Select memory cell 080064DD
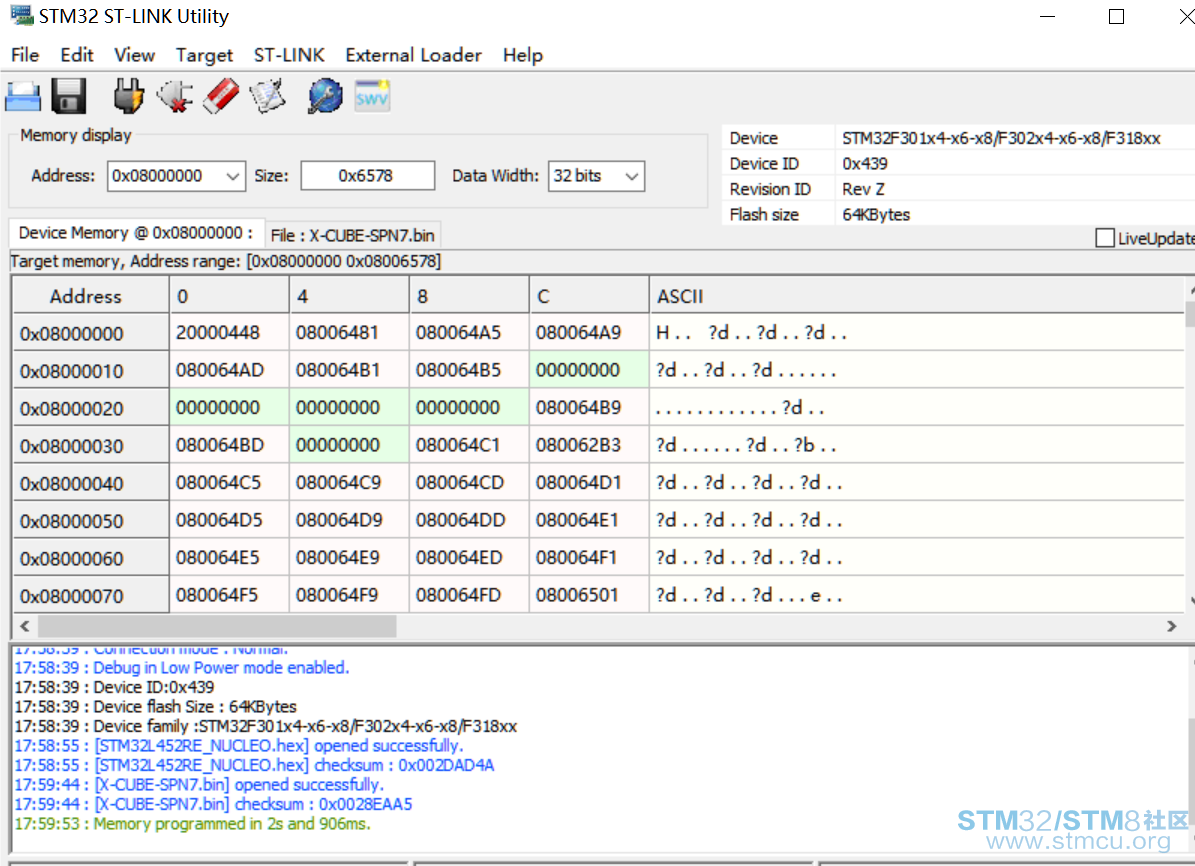Screen dimensions: 1195x866 [469, 520]
